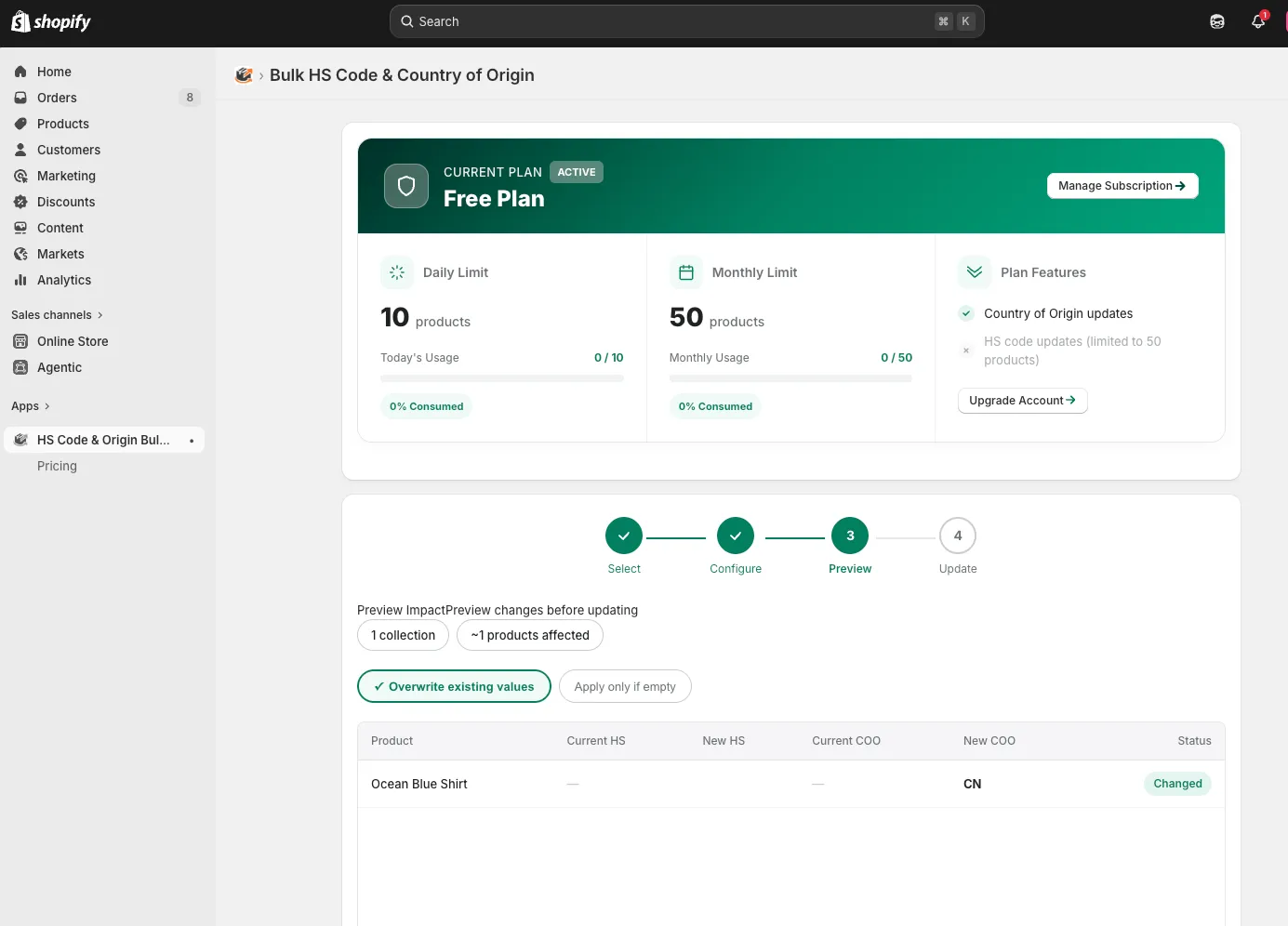The image size is (1288, 926).
Task: Click the Products tag icon
Action: pos(20,124)
